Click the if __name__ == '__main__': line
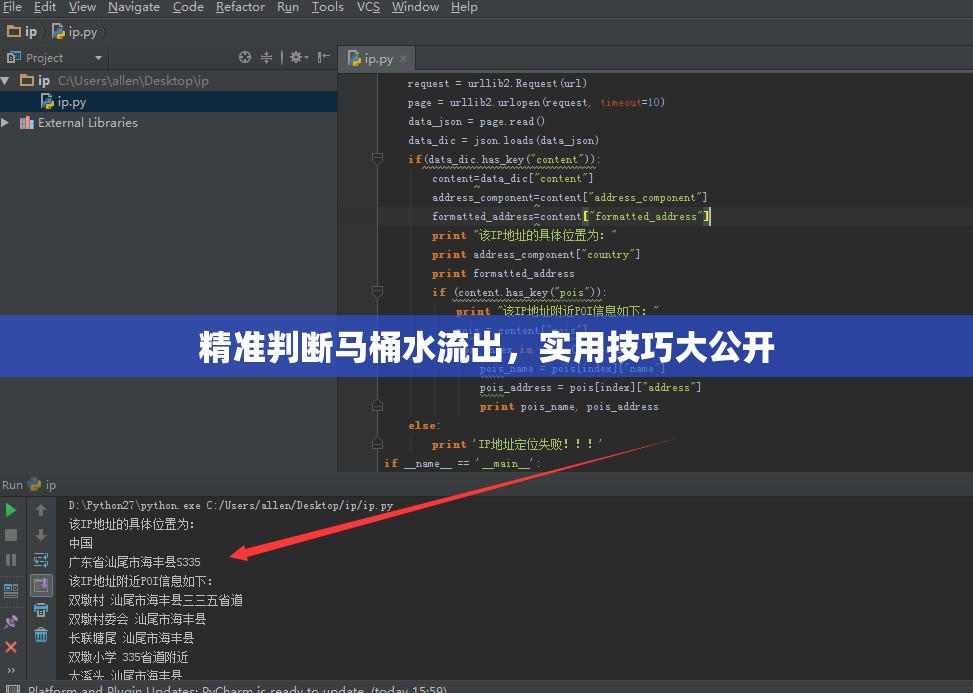This screenshot has height=693, width=973. point(462,463)
